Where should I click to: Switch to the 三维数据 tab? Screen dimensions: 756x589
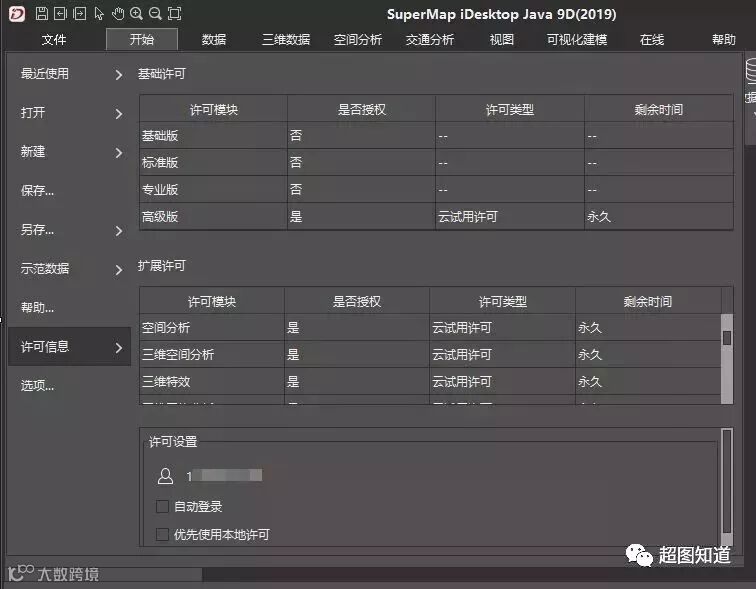pyautogui.click(x=286, y=40)
